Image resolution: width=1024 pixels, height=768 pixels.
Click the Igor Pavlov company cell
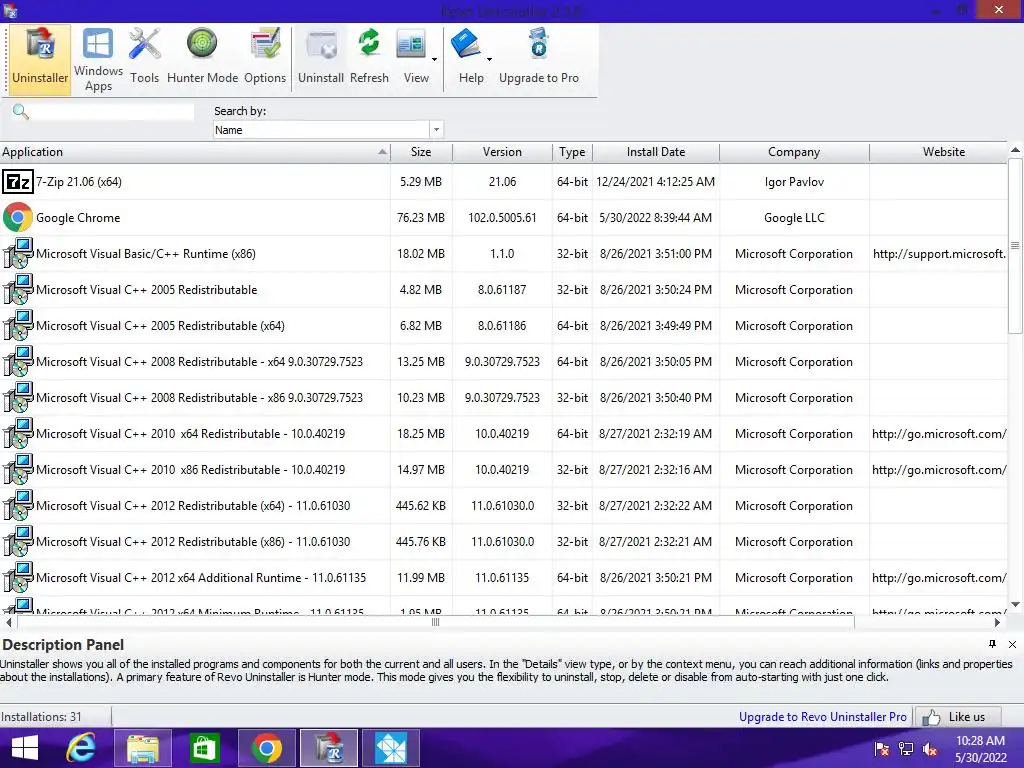[x=794, y=182]
